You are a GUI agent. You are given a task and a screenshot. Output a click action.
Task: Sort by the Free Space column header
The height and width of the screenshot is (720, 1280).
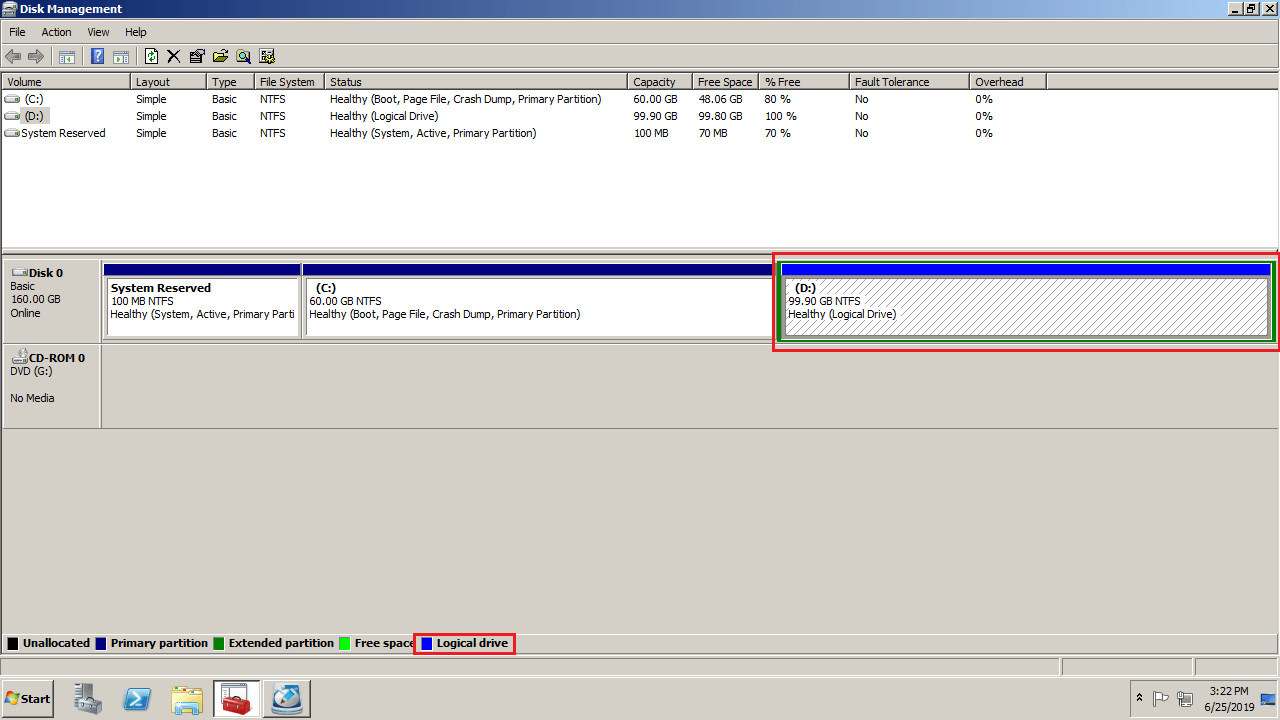[x=724, y=82]
